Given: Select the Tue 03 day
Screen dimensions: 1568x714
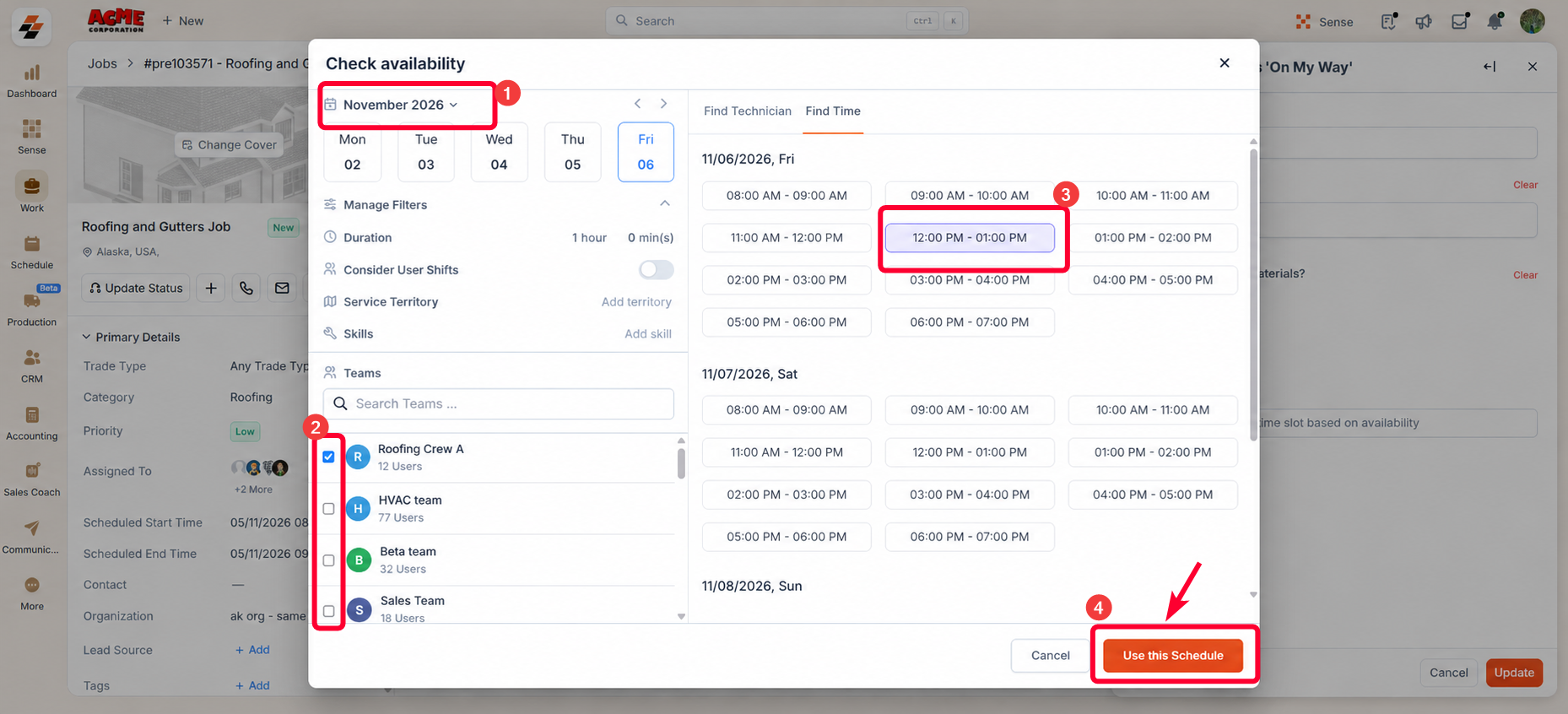Looking at the screenshot, I should 426,152.
